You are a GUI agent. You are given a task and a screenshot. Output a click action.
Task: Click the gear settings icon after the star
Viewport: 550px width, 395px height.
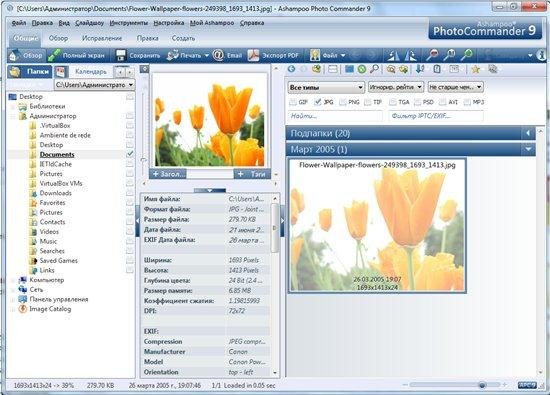click(493, 69)
